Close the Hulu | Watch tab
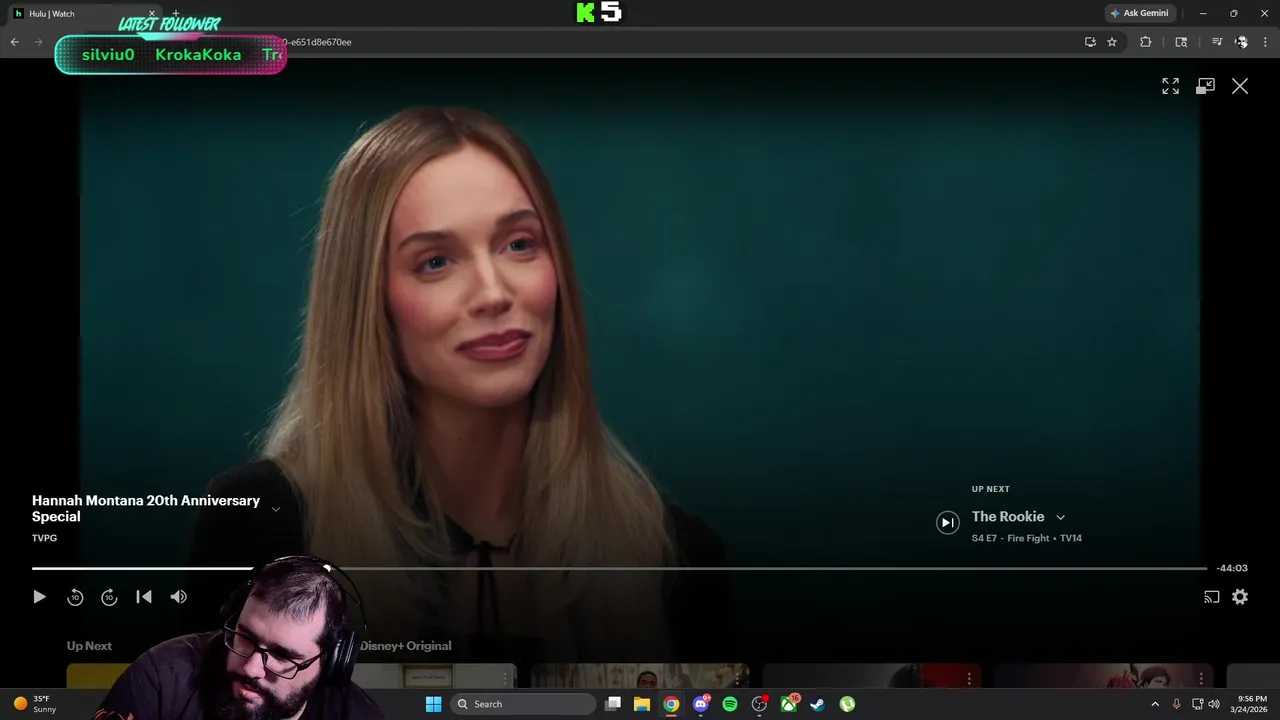The height and width of the screenshot is (720, 1280). tap(152, 14)
